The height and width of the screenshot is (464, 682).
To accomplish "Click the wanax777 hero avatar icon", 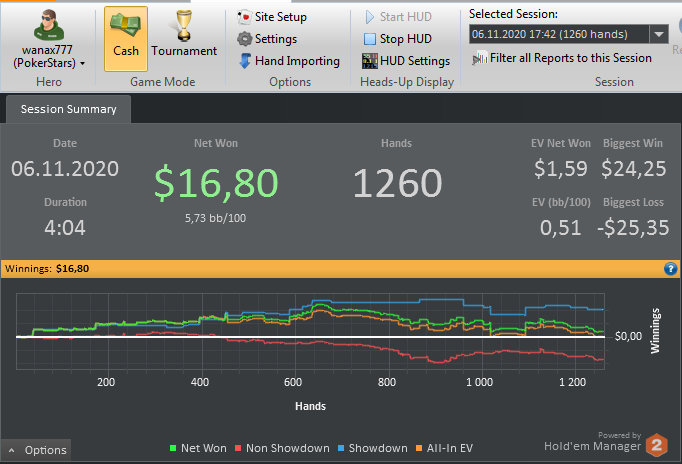I will point(49,25).
